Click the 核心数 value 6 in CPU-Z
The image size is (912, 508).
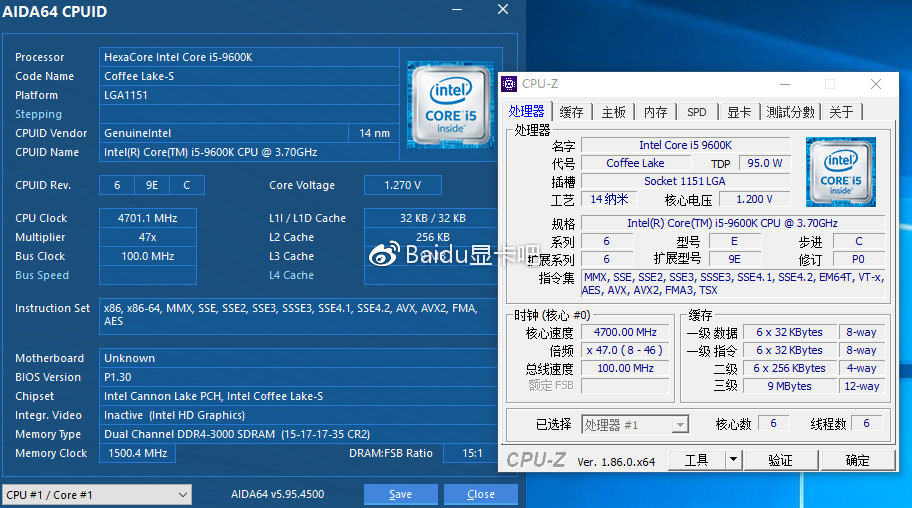774,424
